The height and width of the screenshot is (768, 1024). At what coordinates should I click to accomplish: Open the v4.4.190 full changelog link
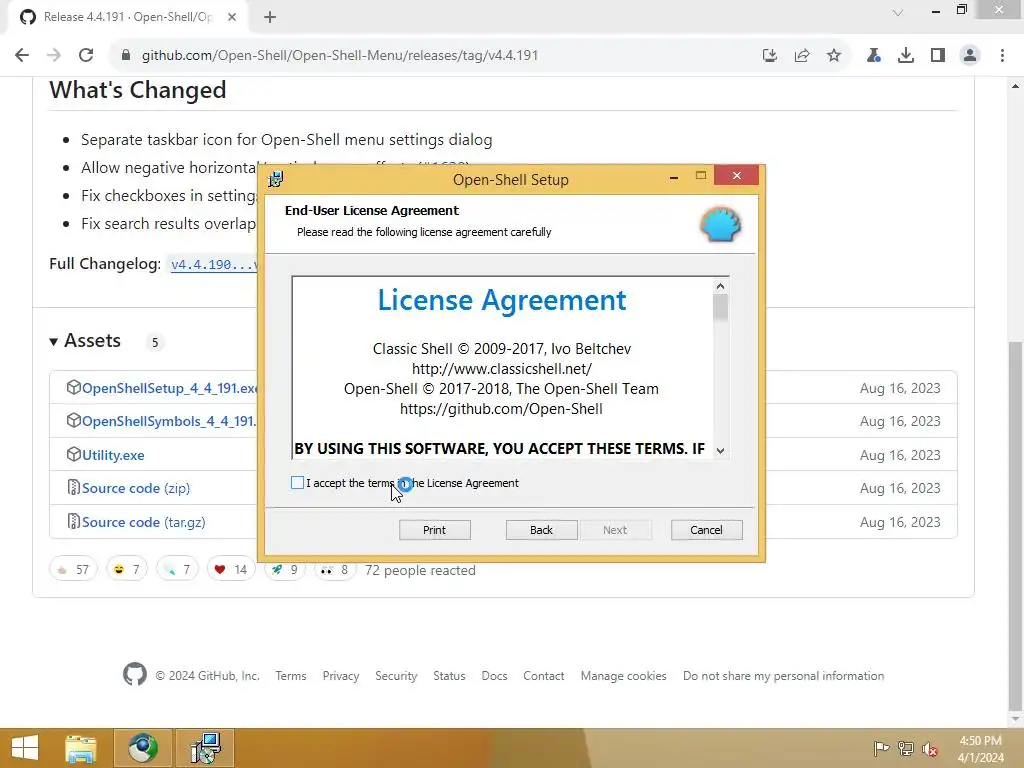click(x=214, y=264)
